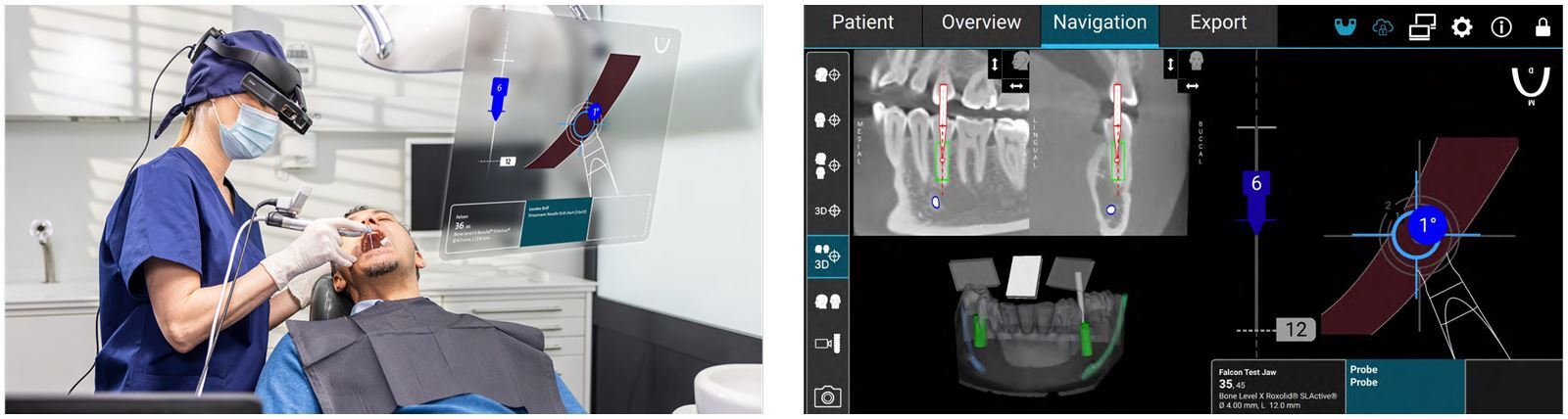
Task: Toggle the camera tracker icon in sidebar
Action: coord(827,344)
